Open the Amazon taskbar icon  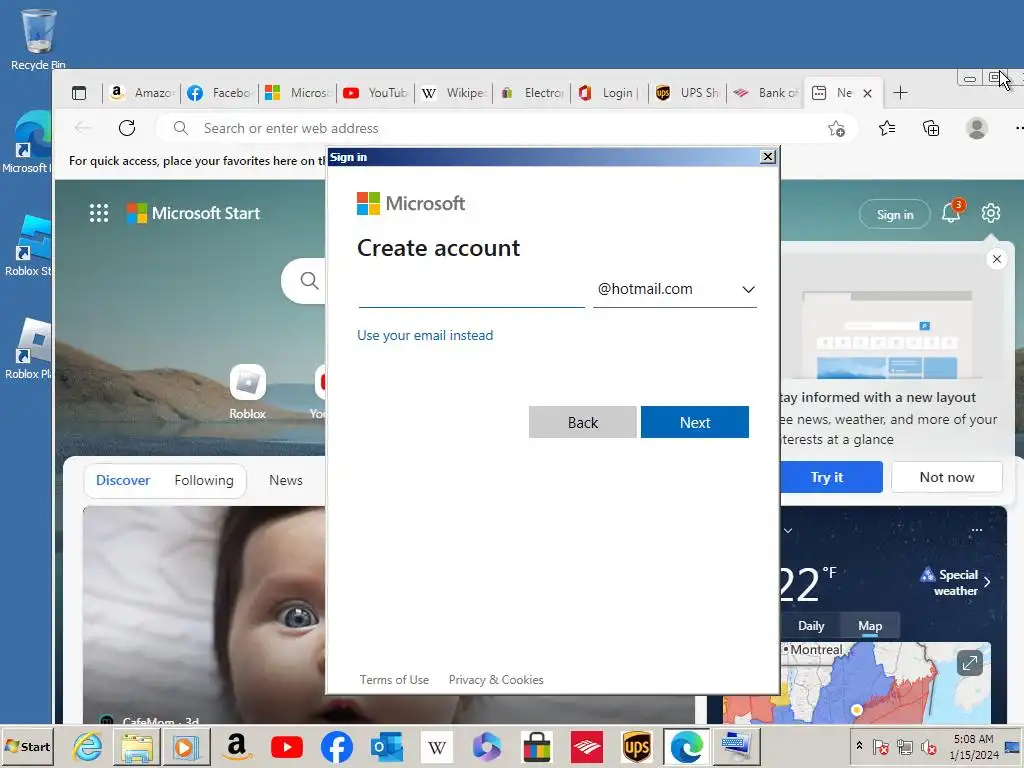(x=236, y=746)
